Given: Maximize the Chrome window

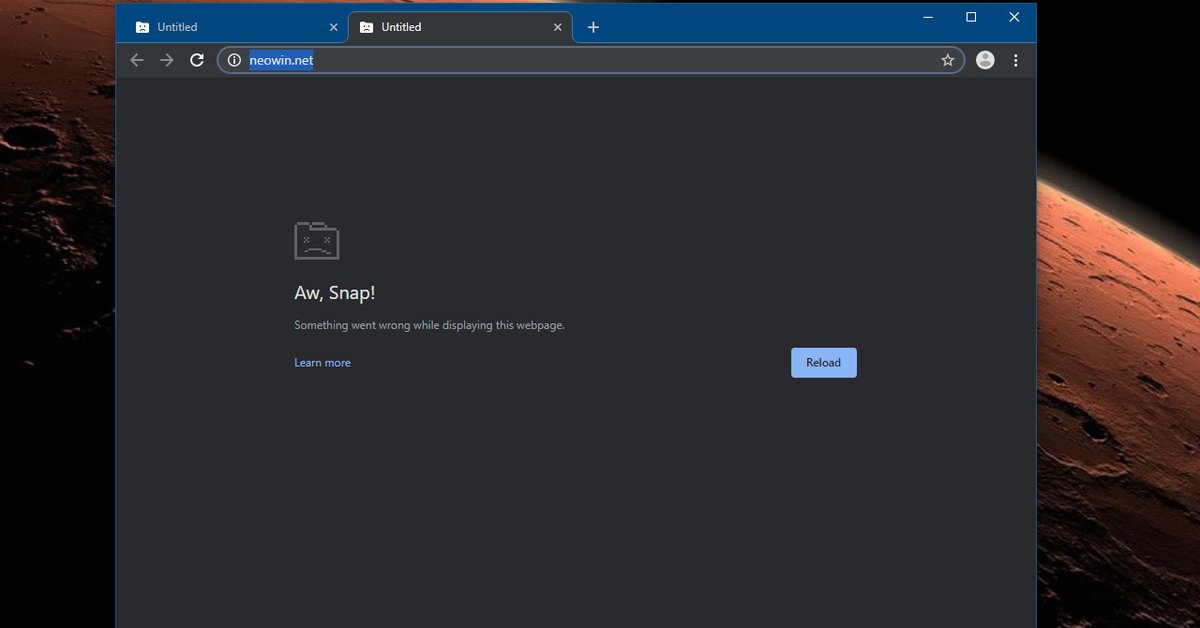Looking at the screenshot, I should (971, 17).
